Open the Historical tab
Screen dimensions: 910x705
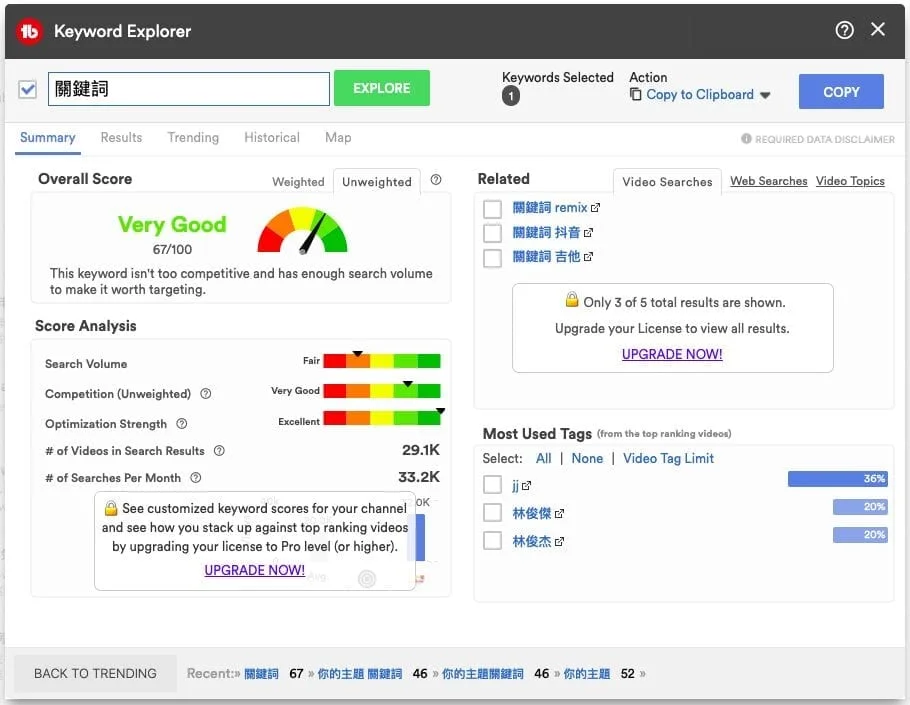(272, 138)
